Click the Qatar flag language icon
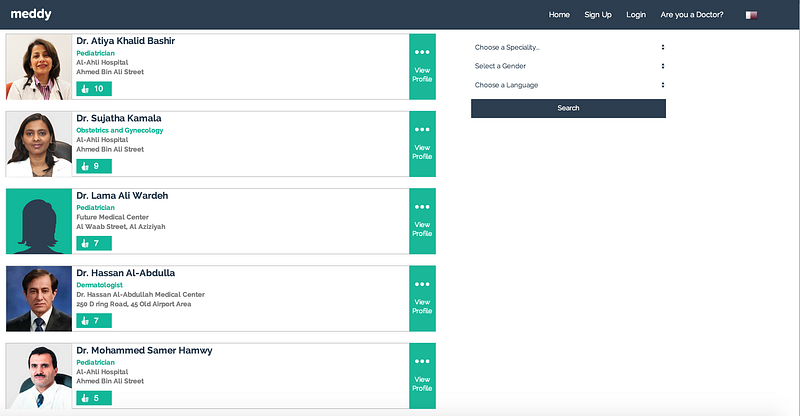The width and height of the screenshot is (800, 416). [x=751, y=15]
